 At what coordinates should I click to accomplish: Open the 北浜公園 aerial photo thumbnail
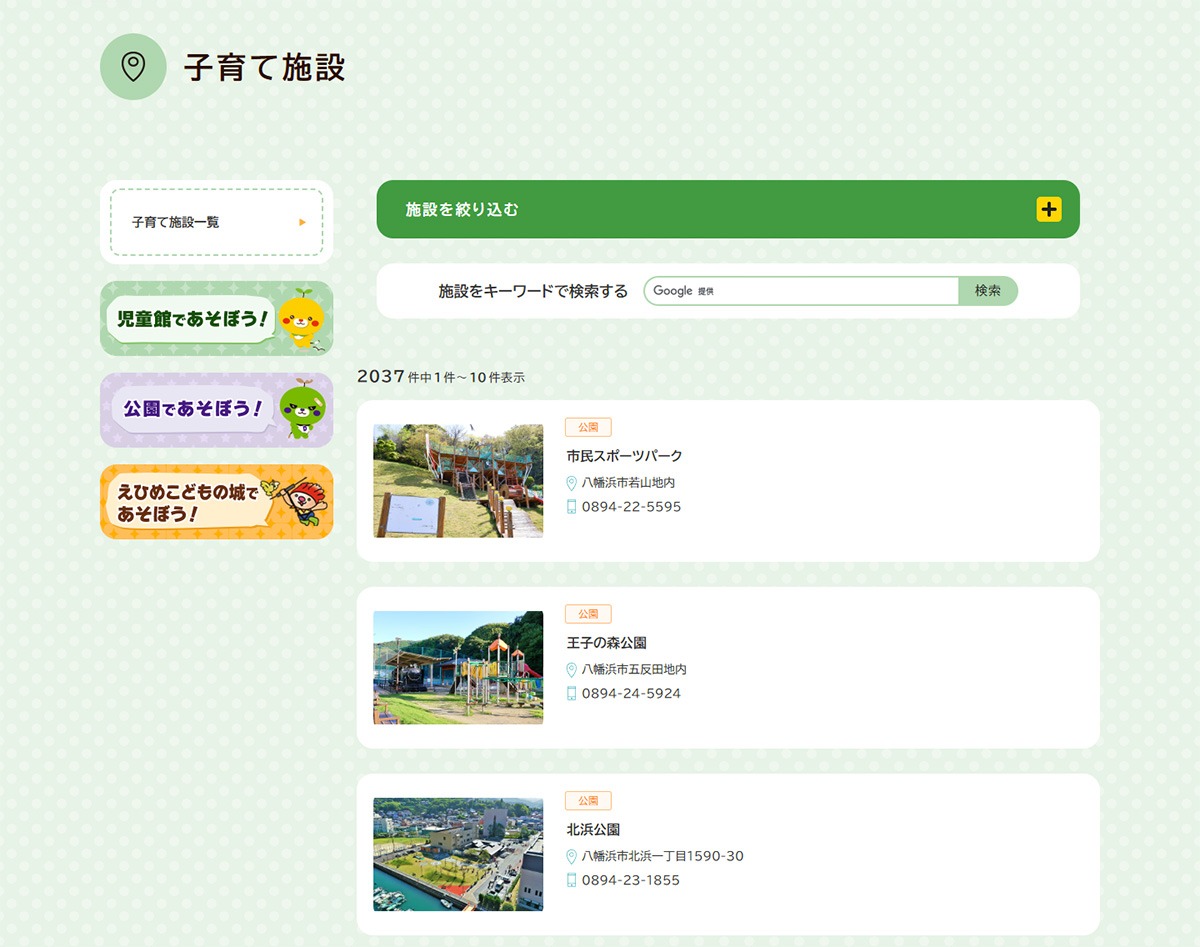coord(458,854)
